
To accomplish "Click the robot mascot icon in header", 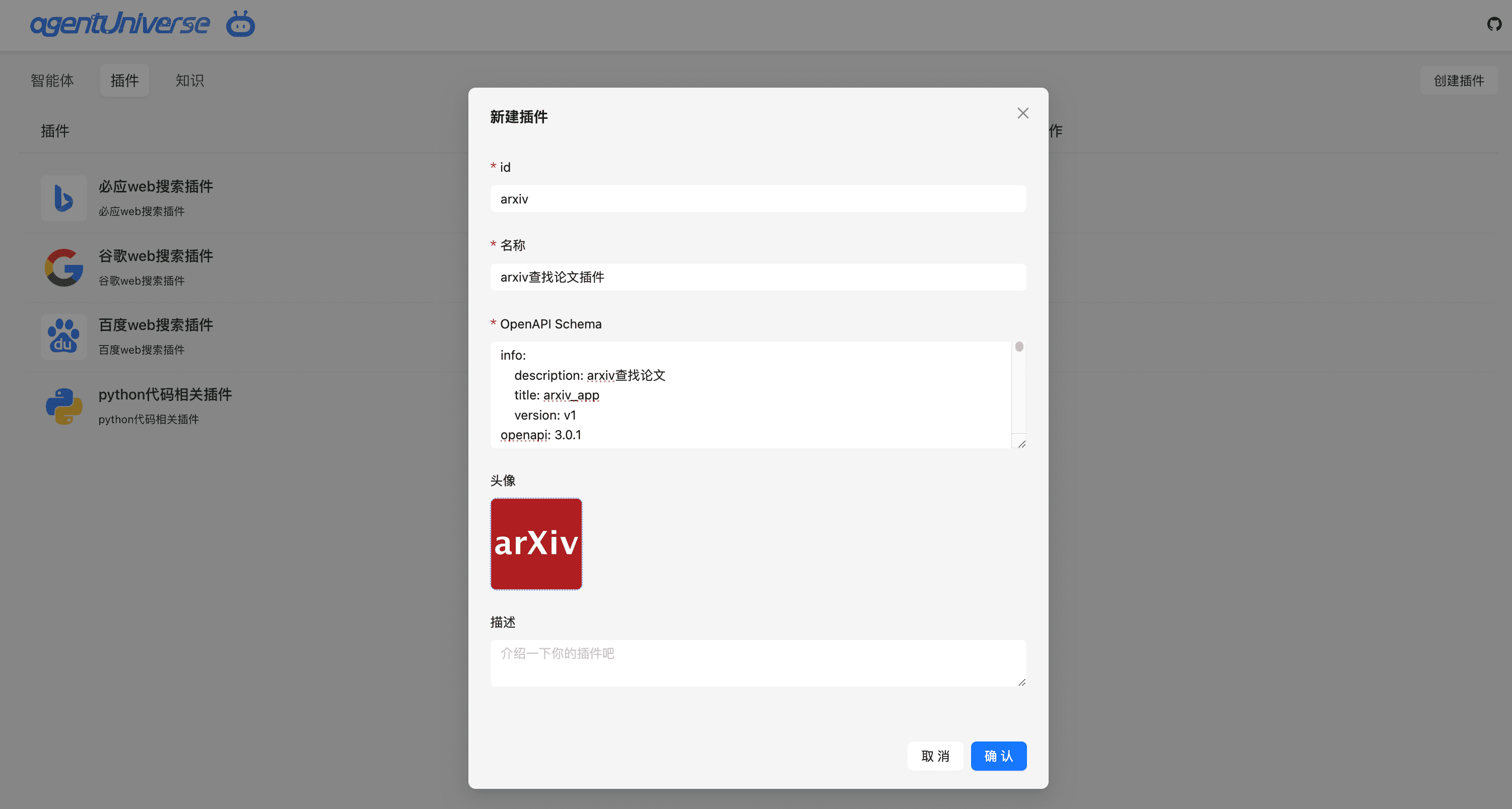I will [x=241, y=24].
